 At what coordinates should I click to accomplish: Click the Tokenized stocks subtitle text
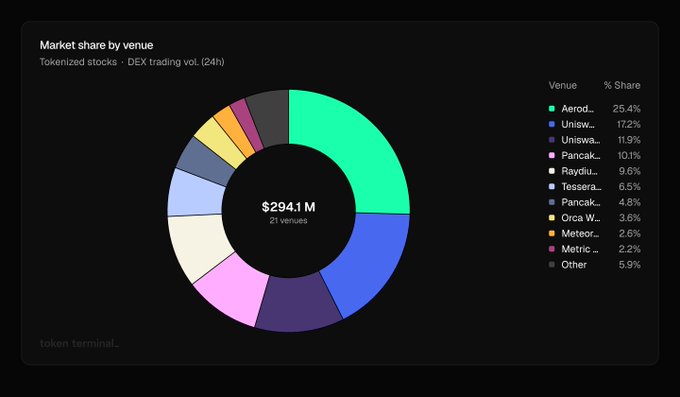[78, 62]
